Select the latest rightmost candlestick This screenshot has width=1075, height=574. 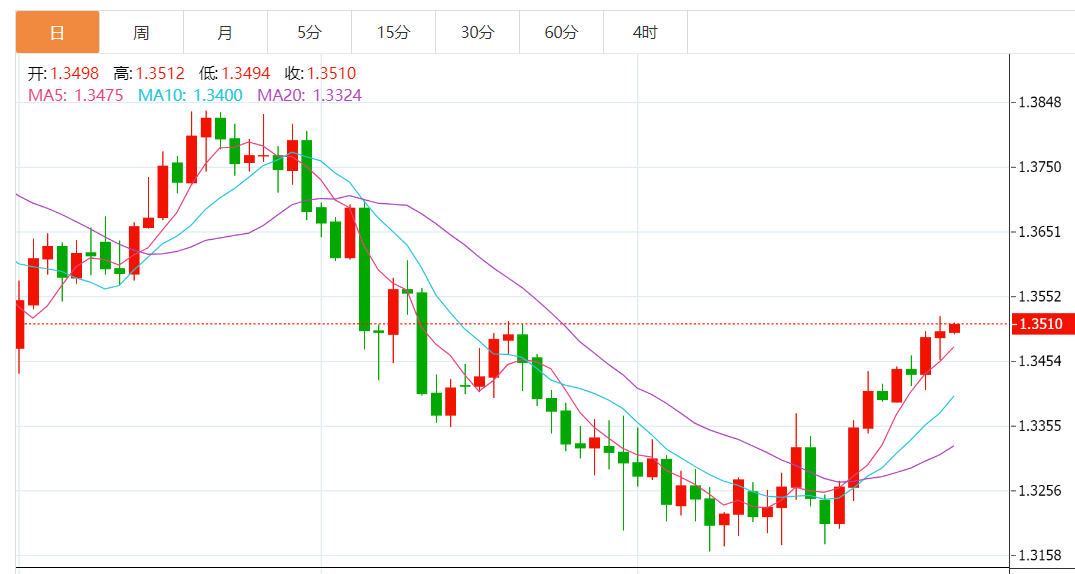coord(955,328)
